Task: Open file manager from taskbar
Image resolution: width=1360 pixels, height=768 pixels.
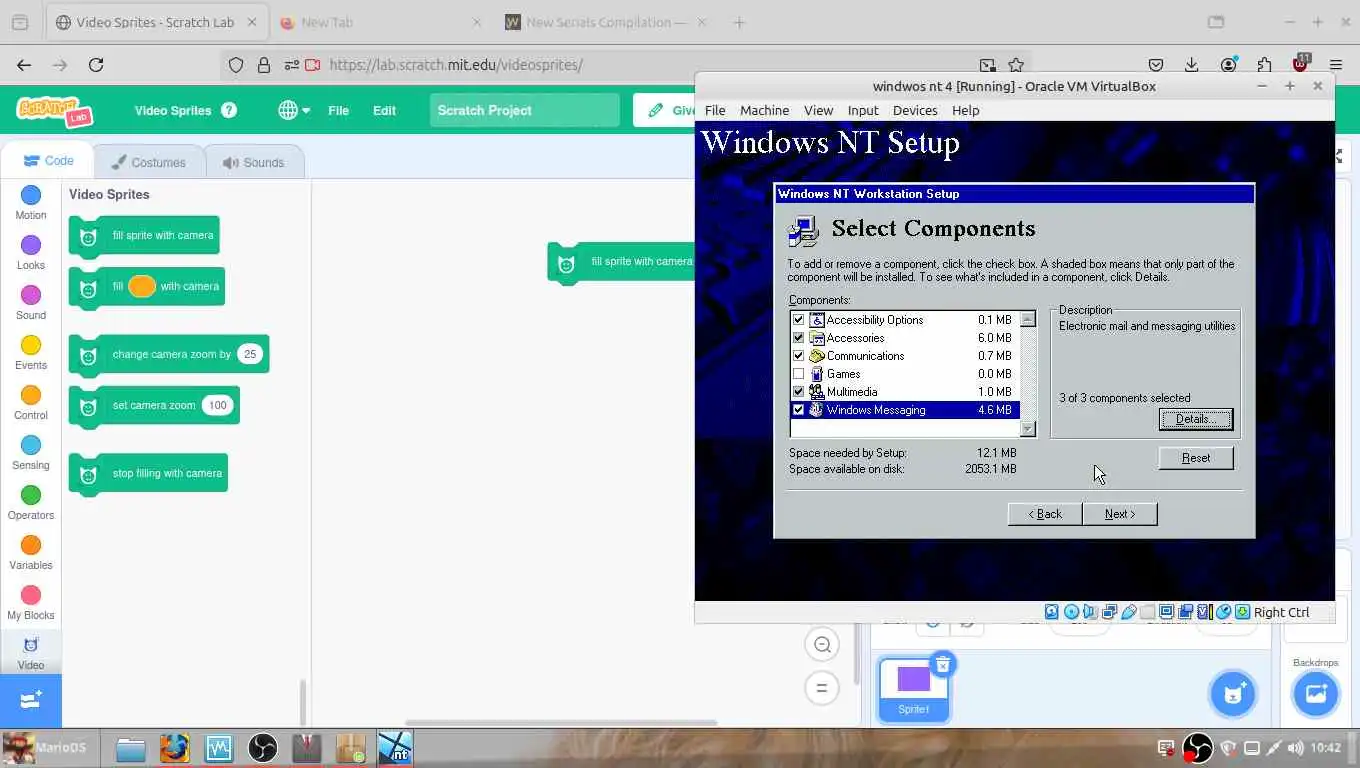Action: [x=131, y=748]
